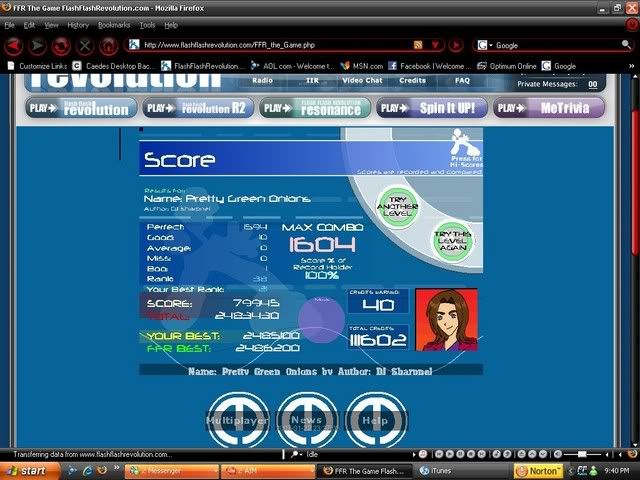Click the RSS feed icon in address bar
Screen dimensions: 640x480
pos(418,45)
